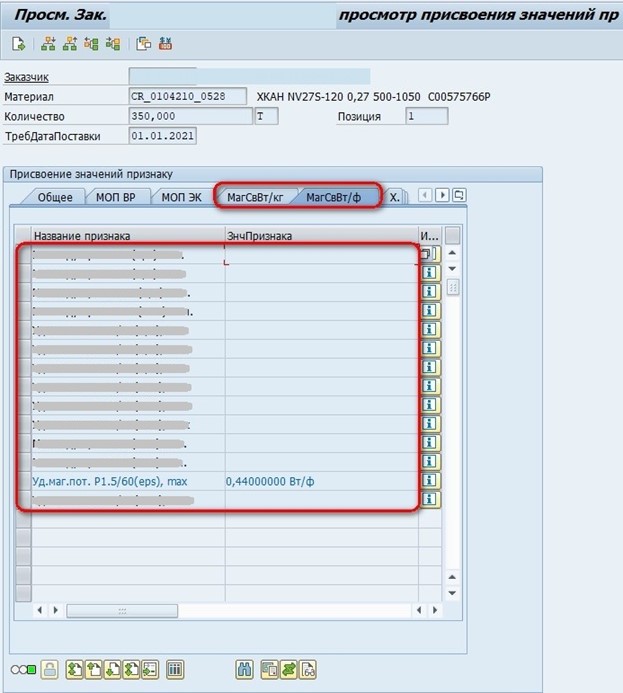Click the vertical scrollbar handle in the table
This screenshot has width=623, height=693.
[x=452, y=288]
